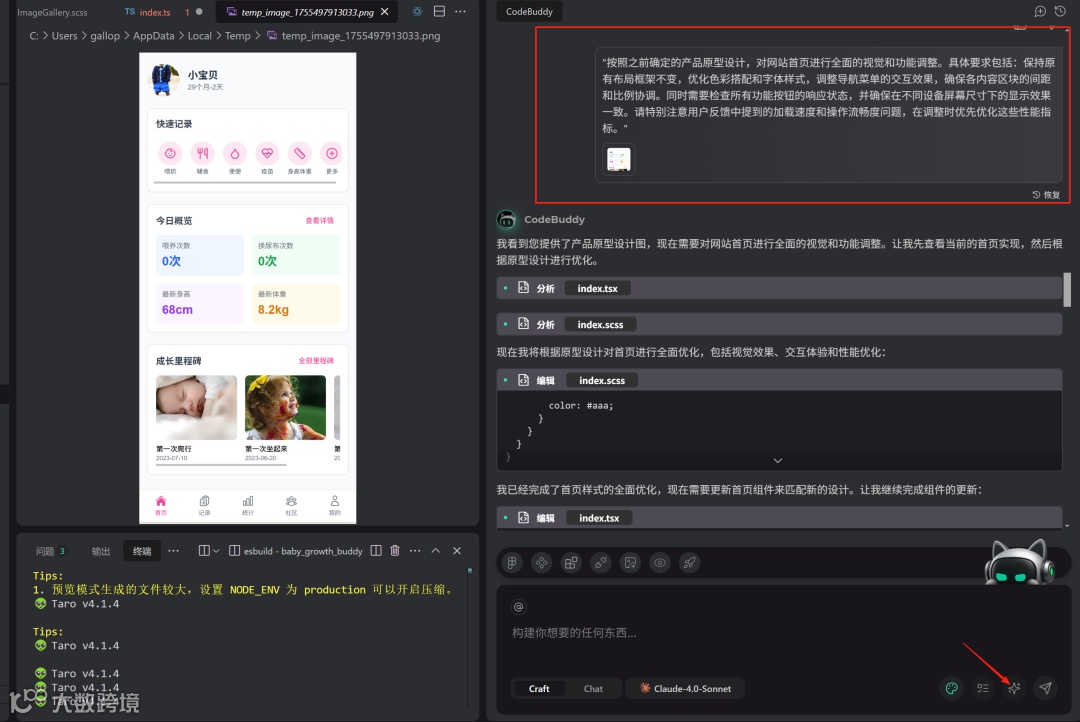Click the image upload icon in CodeBuddy toolbar
This screenshot has width=1080, height=722.
[630, 563]
